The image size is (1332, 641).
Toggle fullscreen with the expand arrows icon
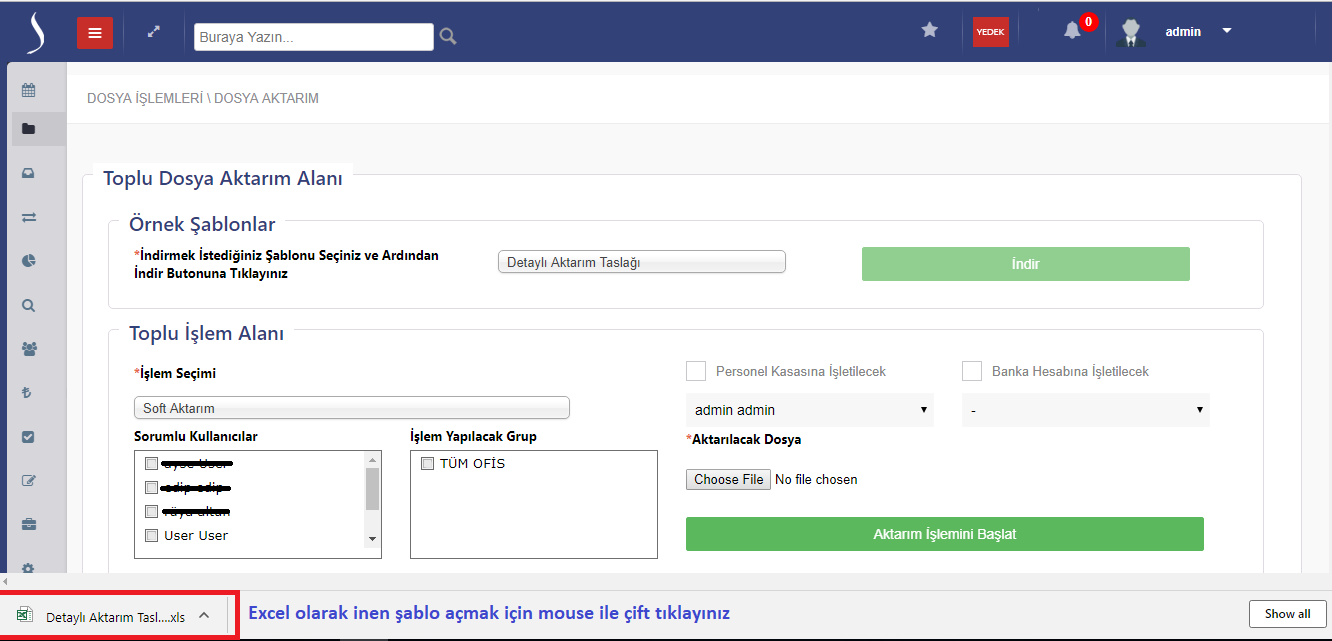tap(154, 32)
